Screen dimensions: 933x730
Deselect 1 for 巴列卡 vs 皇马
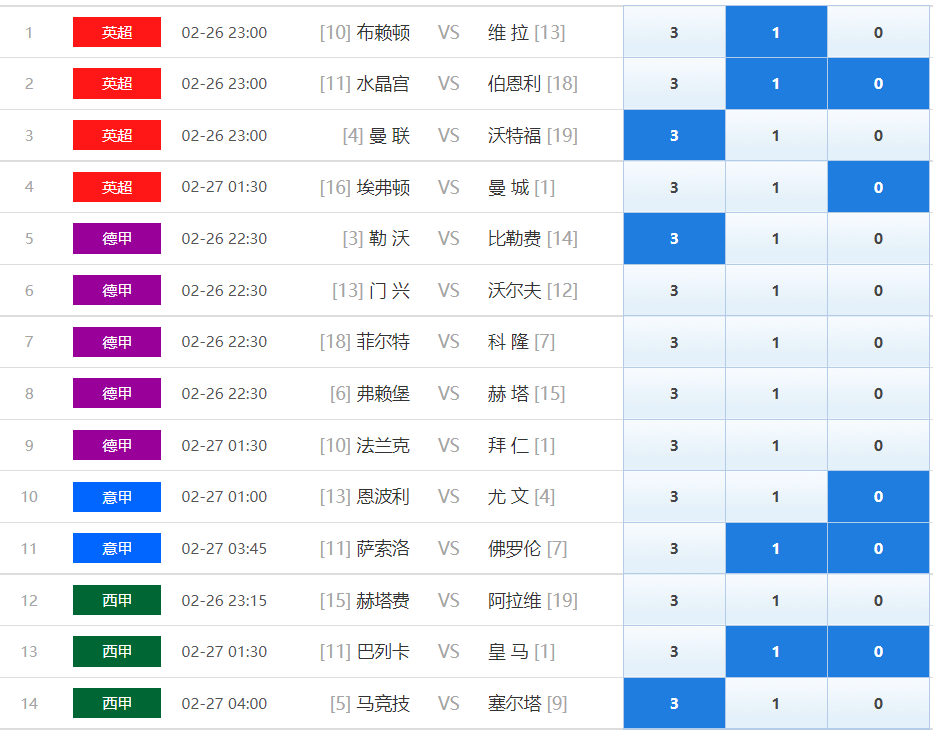tap(776, 651)
